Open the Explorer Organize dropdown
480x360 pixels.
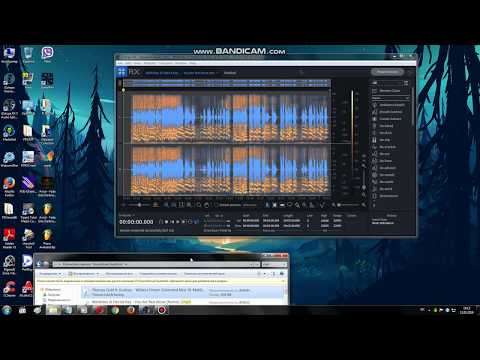tap(50, 274)
